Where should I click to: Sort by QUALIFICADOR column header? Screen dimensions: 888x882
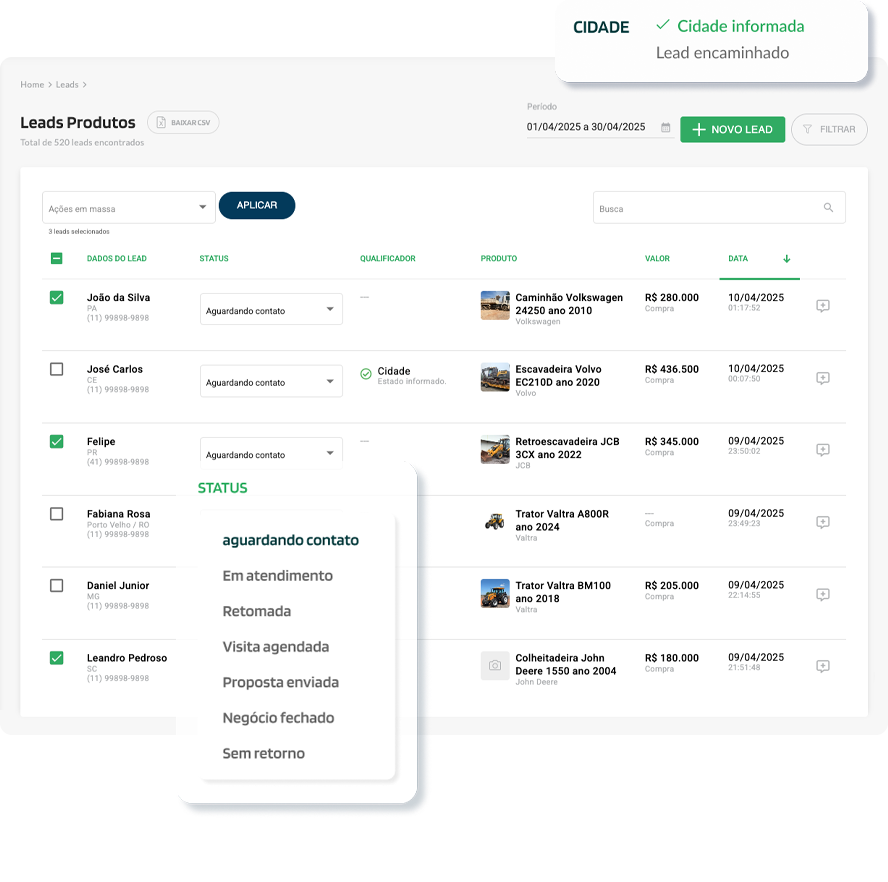point(388,258)
